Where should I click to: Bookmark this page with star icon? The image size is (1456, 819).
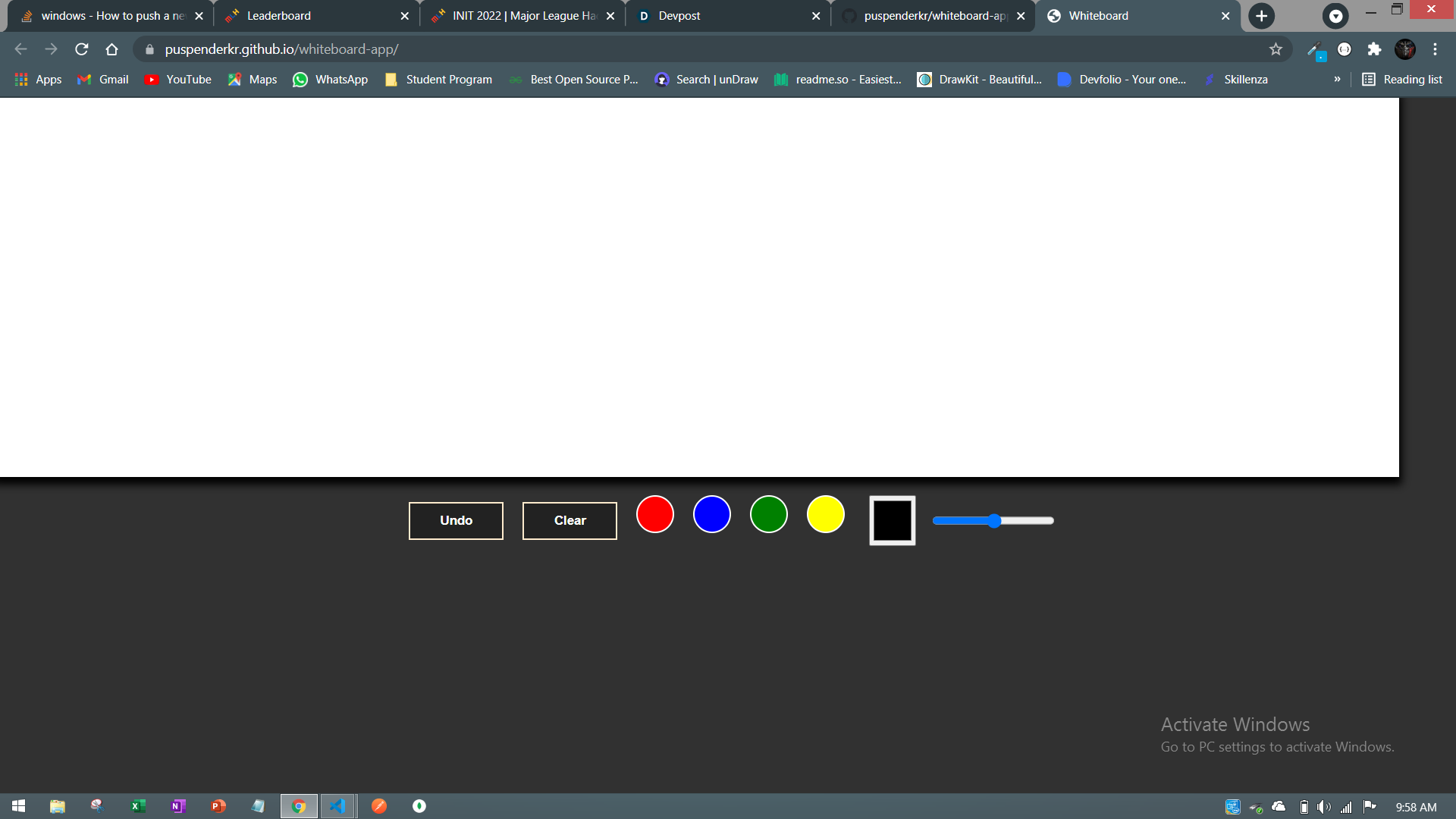coord(1276,49)
